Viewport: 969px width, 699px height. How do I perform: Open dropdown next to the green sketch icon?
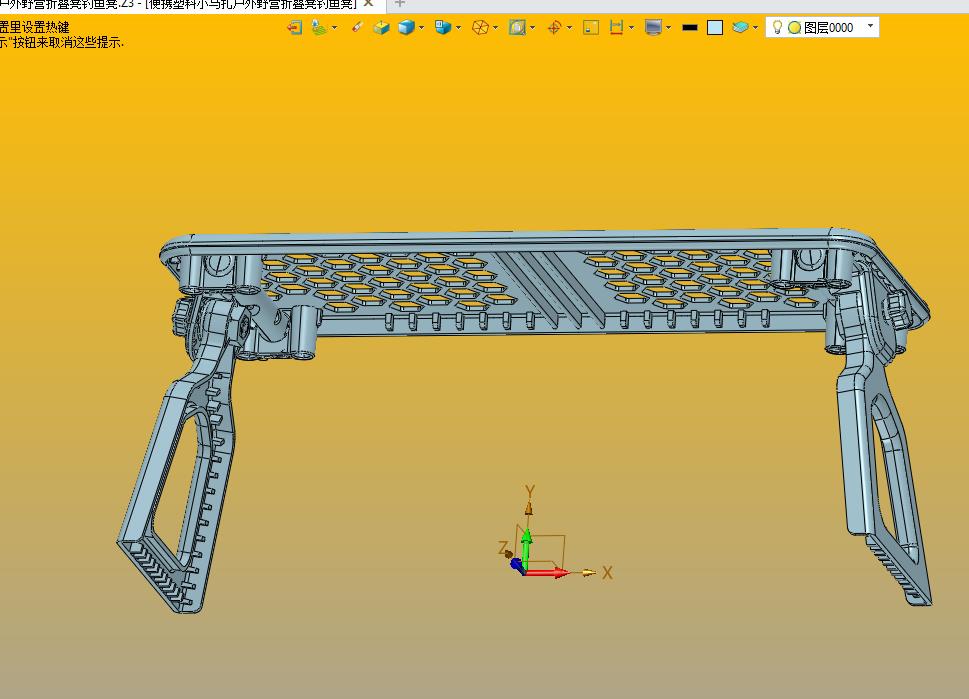click(x=334, y=27)
